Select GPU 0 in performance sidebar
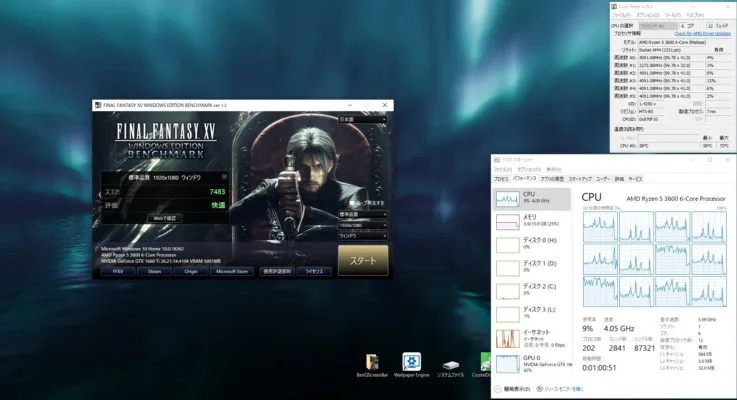737x400 pixels. tap(532, 364)
